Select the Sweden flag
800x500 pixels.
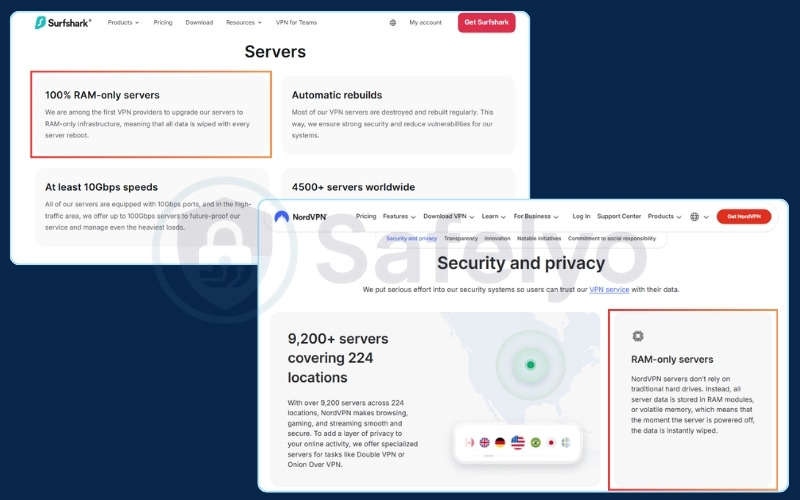tap(566, 442)
